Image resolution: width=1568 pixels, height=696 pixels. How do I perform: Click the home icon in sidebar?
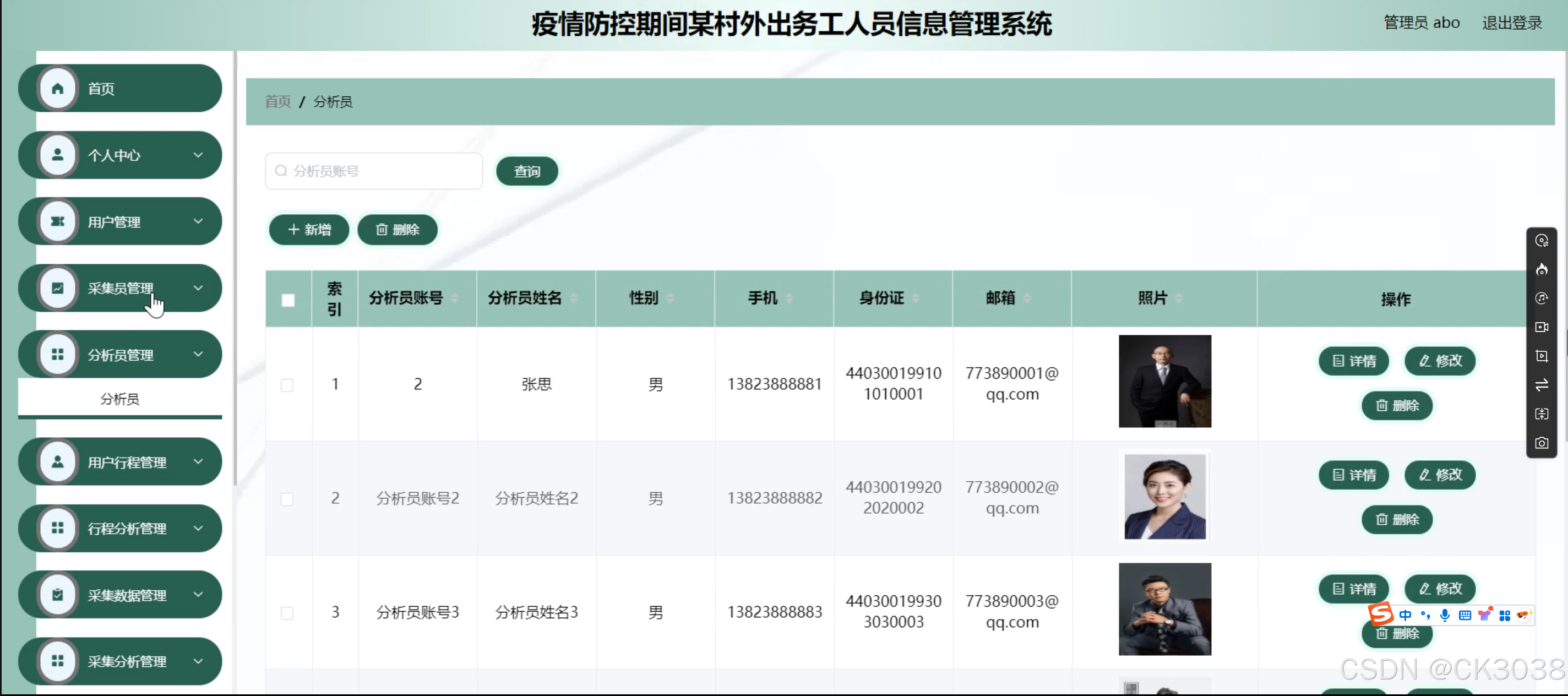[57, 89]
